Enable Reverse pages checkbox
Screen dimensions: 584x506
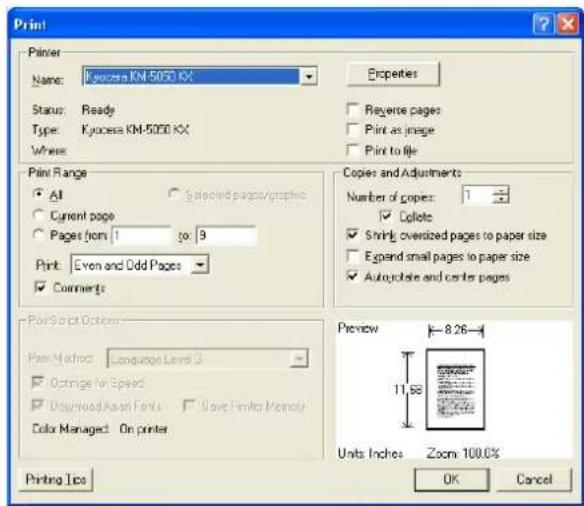click(352, 109)
